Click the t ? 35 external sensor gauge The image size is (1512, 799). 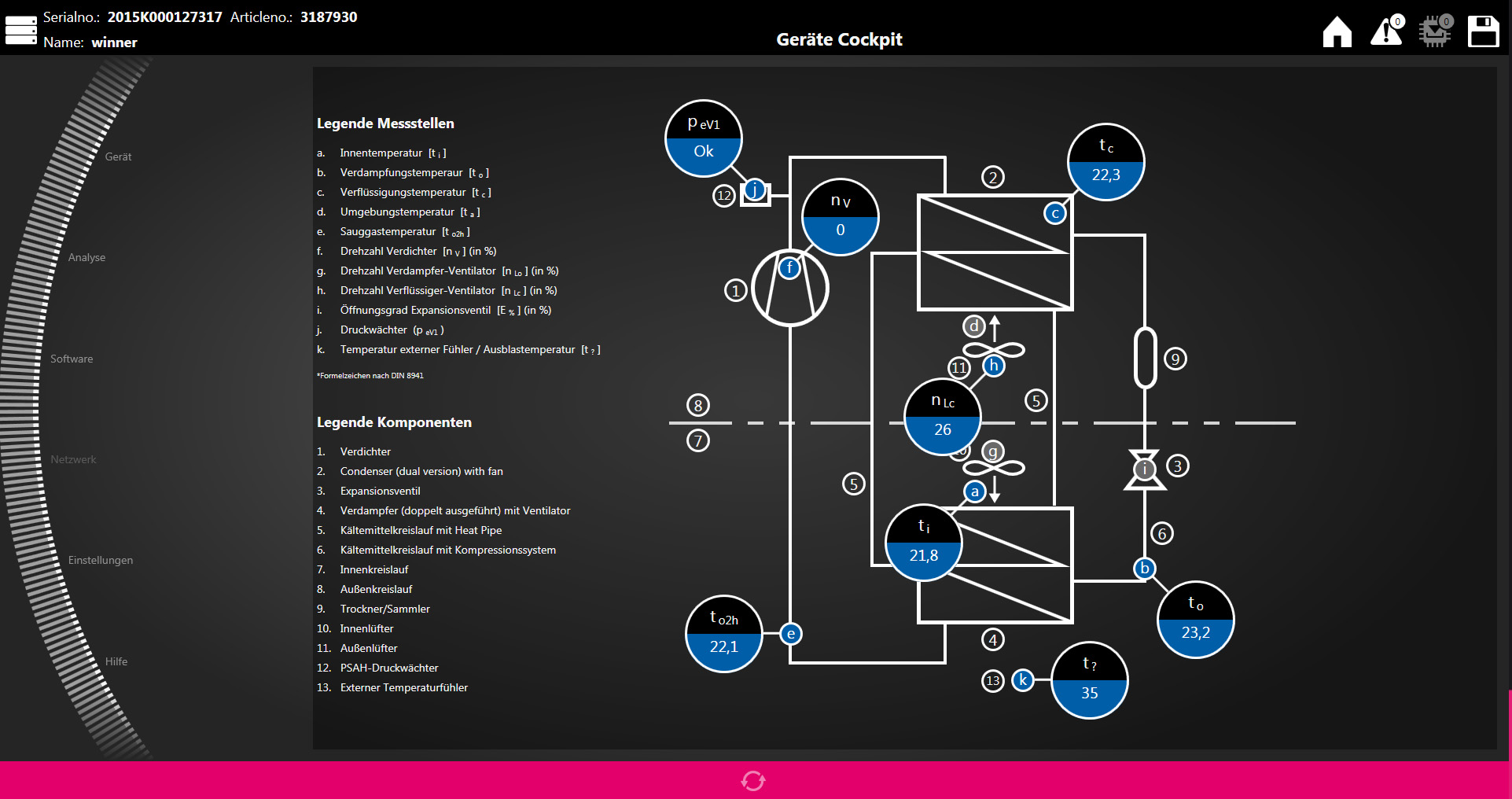click(1090, 680)
